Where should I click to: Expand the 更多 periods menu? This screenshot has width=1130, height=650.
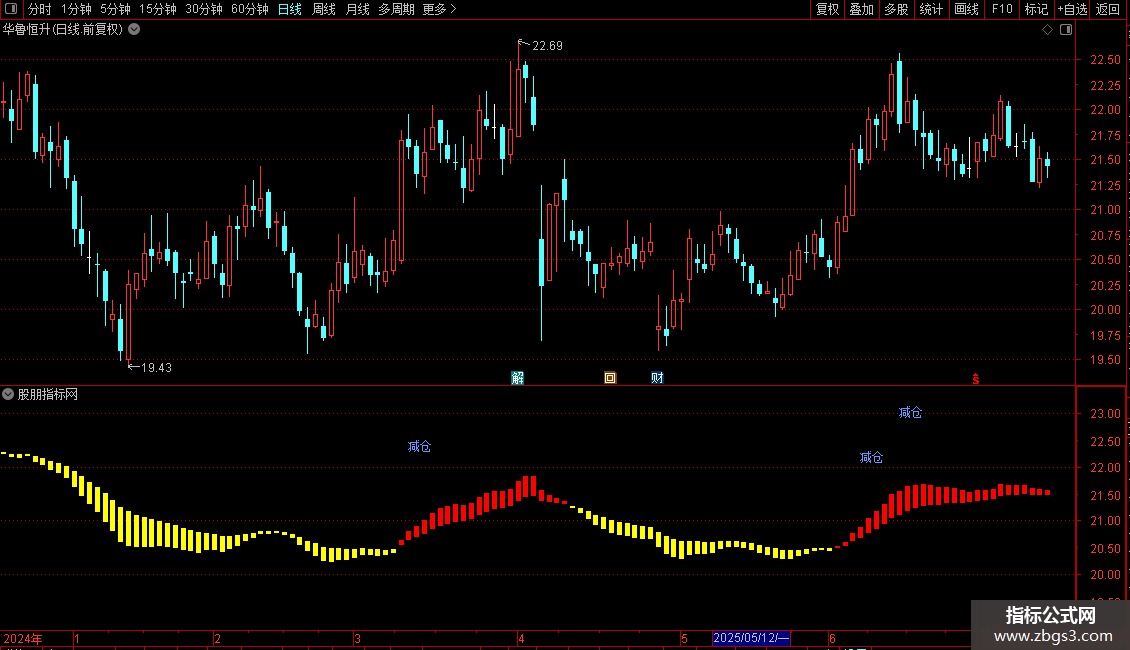439,9
